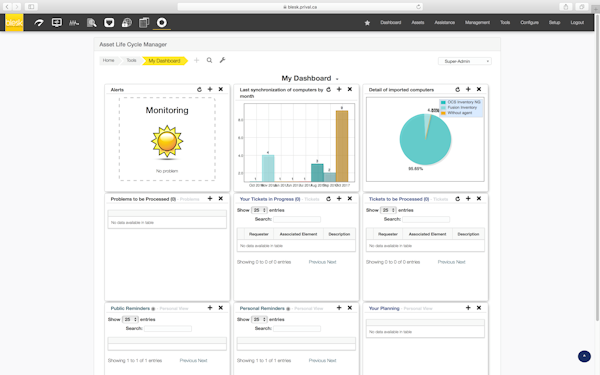
Task: Open the shield module icon
Action: pyautogui.click(x=109, y=23)
